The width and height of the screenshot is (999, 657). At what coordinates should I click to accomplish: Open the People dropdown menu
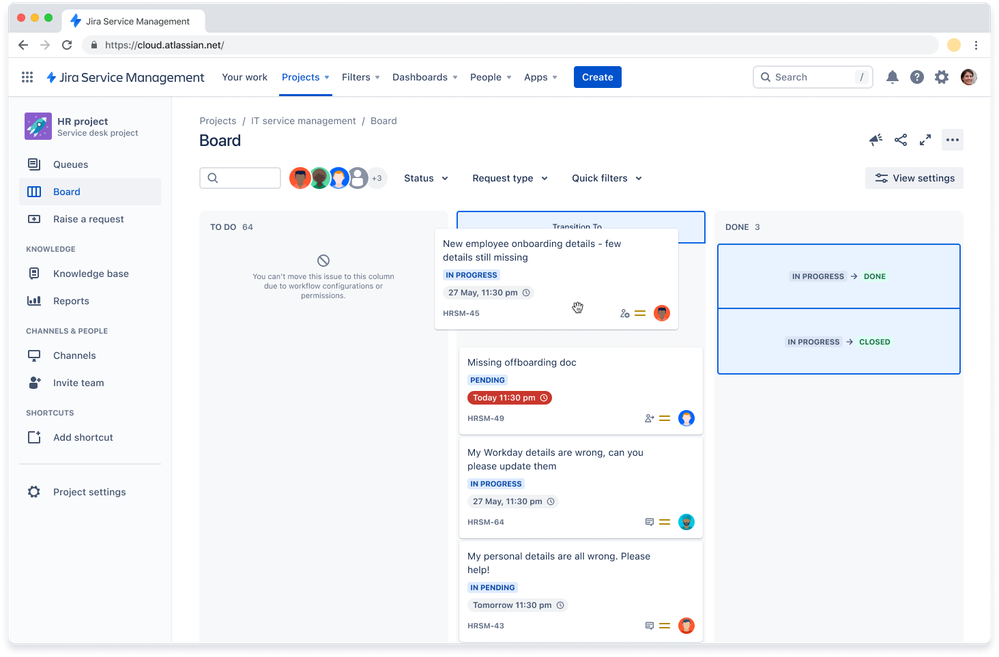491,77
